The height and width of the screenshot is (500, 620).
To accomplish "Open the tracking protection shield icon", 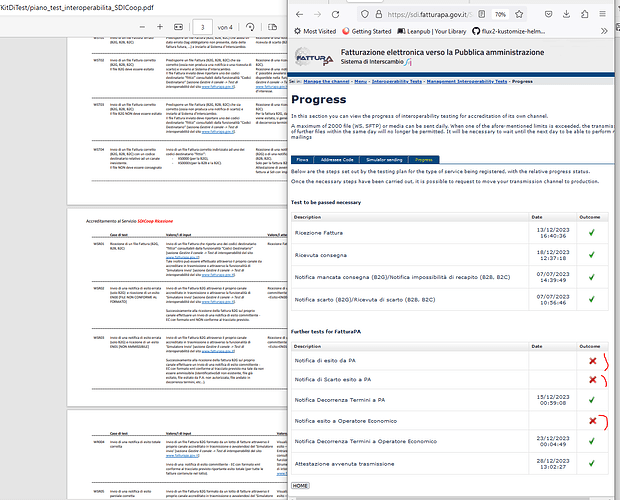I will point(365,14).
